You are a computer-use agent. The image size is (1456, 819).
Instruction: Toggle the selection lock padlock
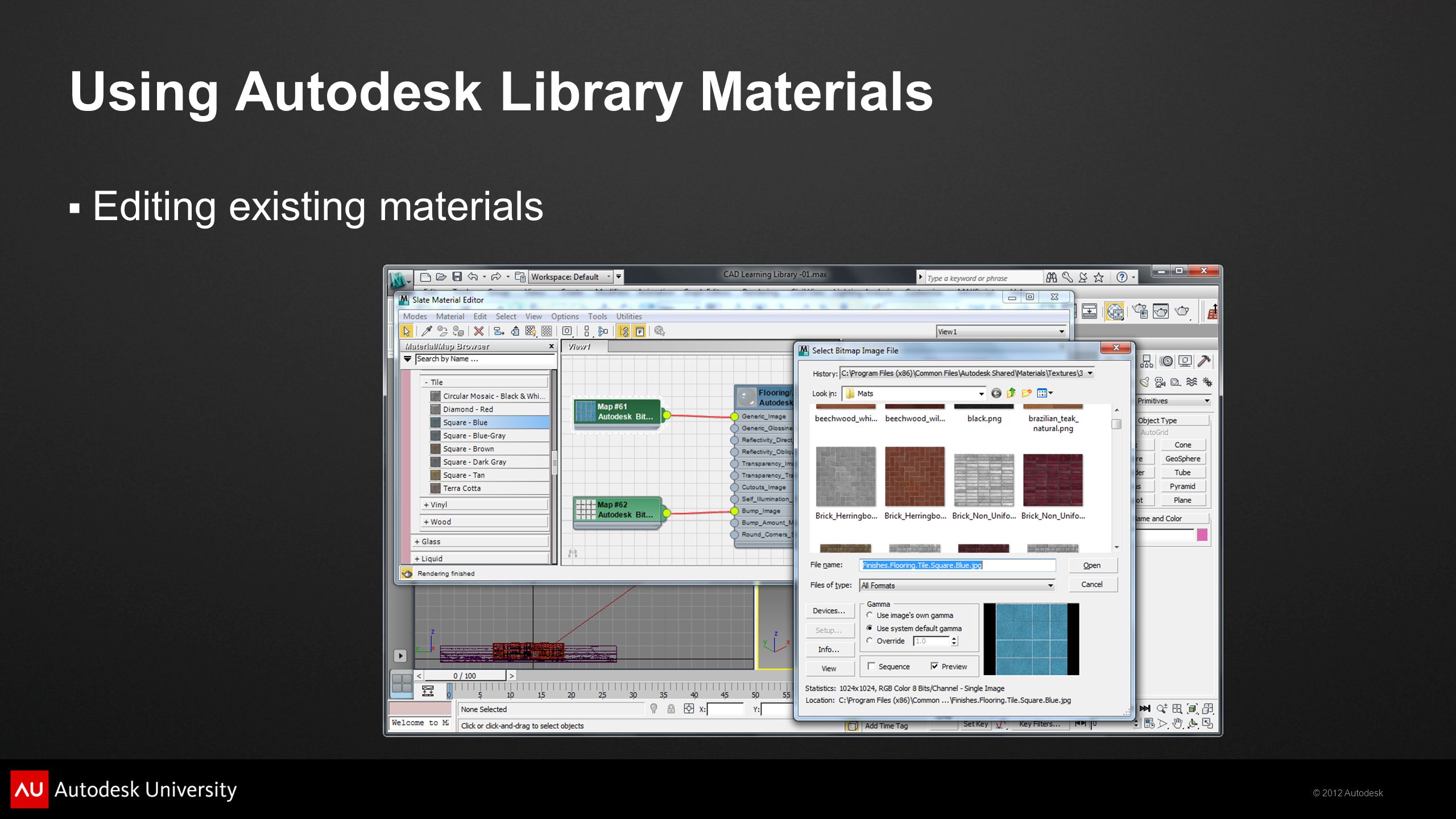click(671, 709)
